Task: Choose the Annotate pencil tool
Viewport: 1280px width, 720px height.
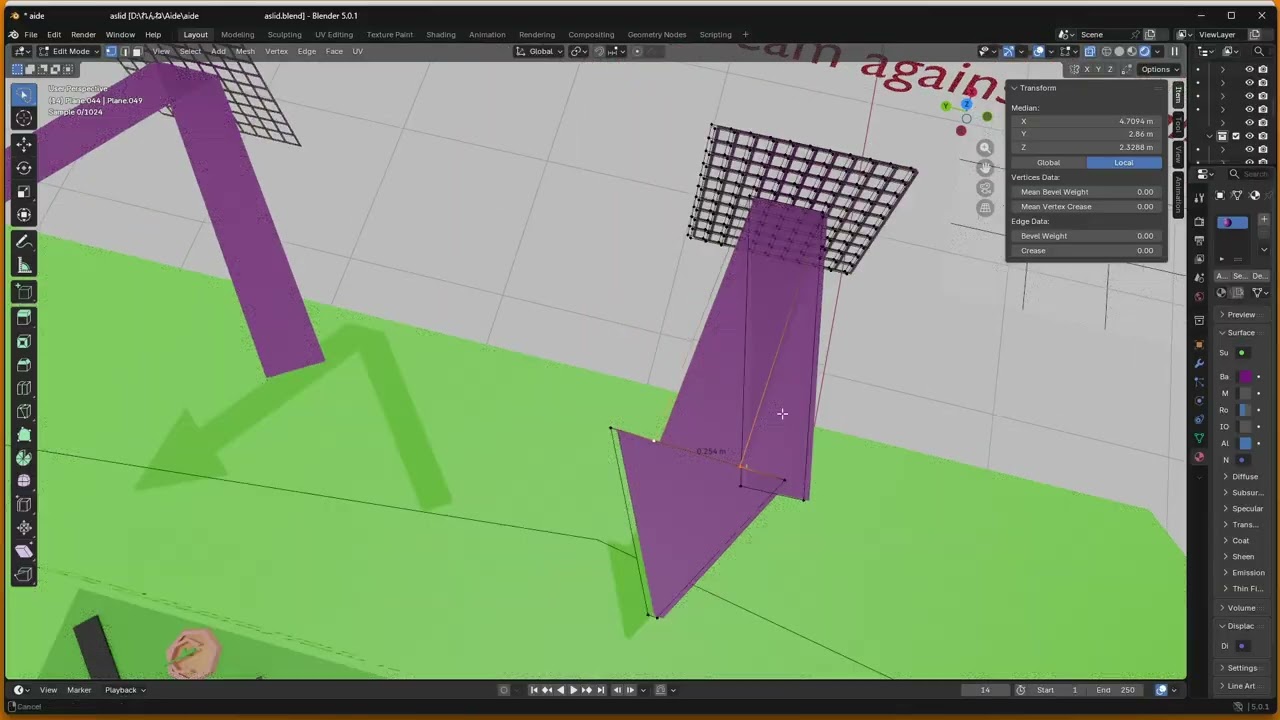Action: tap(24, 241)
